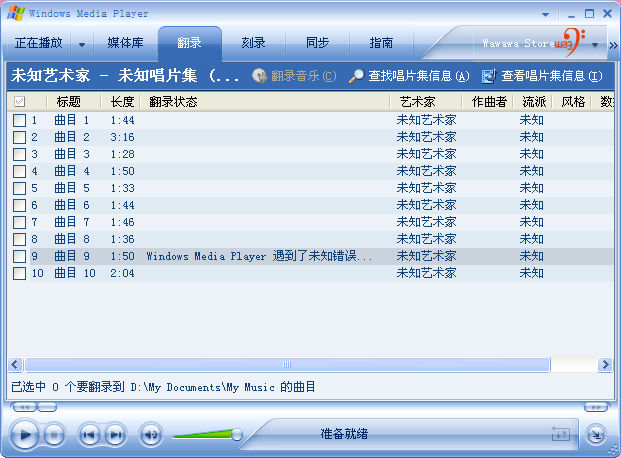Click the 作曲者 column header

coord(489,102)
